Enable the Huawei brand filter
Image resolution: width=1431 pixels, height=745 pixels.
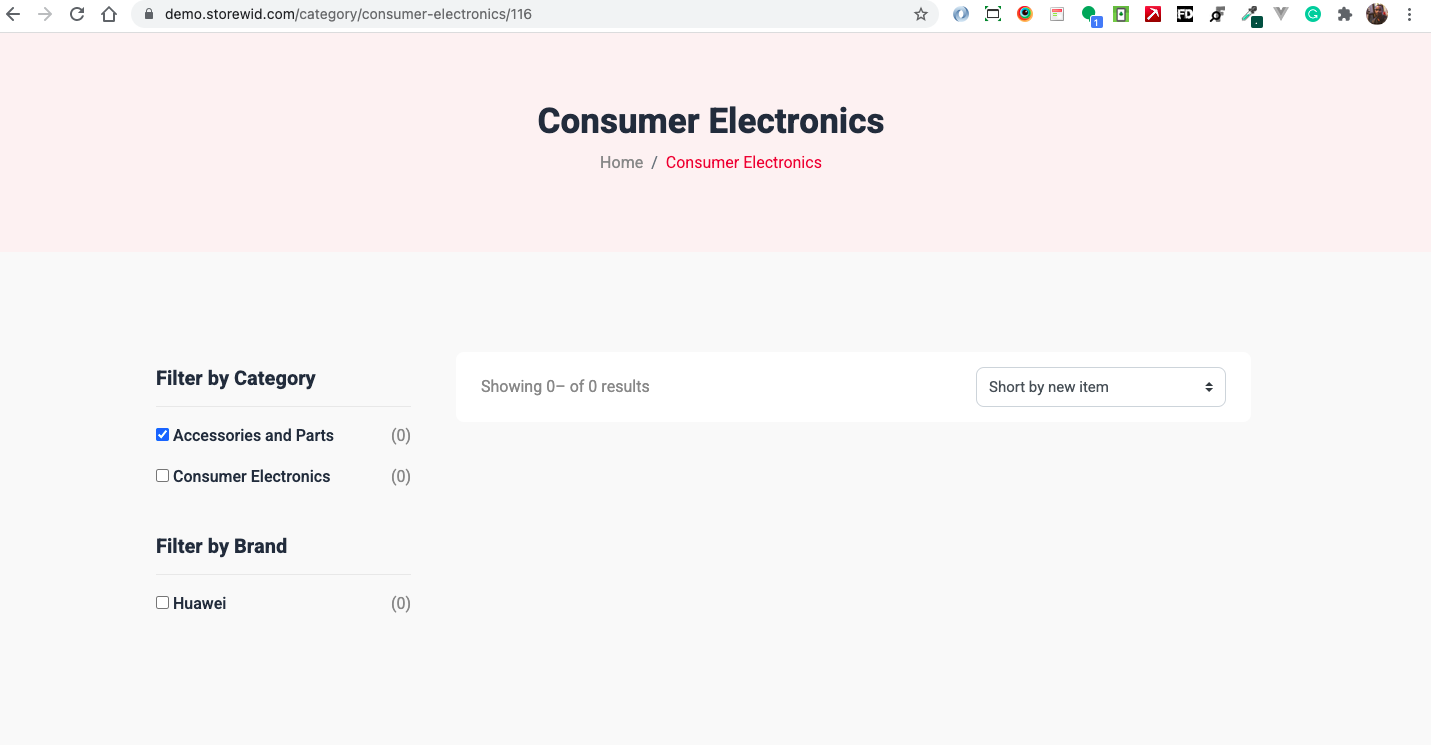tap(162, 603)
